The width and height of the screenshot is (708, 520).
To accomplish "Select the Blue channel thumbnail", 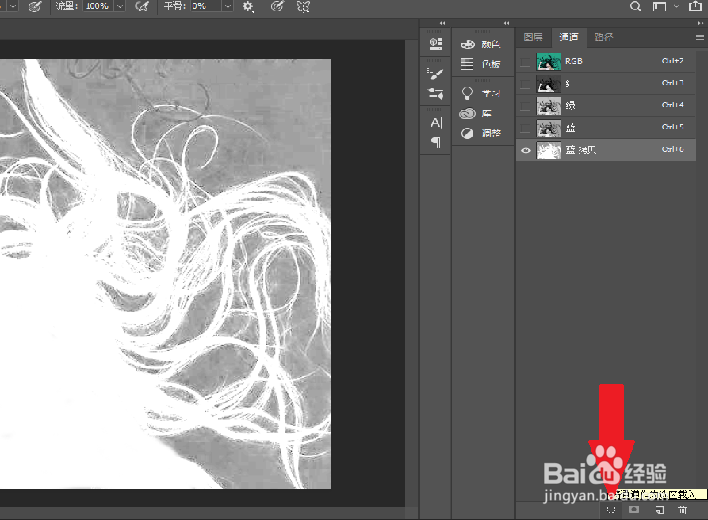I will (549, 128).
